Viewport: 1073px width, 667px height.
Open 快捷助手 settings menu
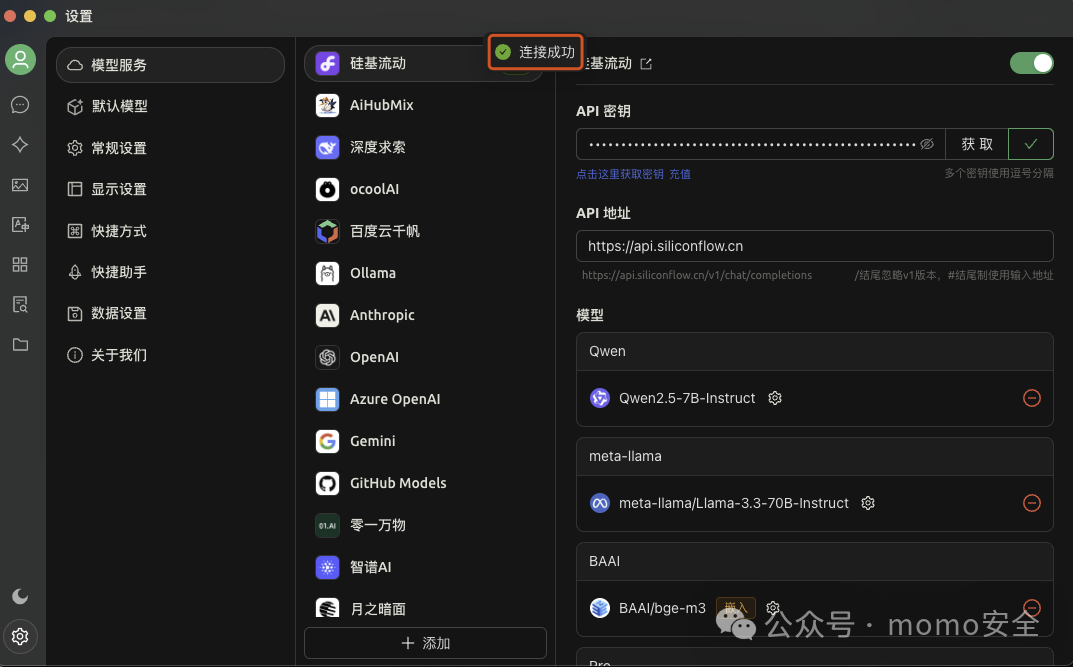[170, 272]
